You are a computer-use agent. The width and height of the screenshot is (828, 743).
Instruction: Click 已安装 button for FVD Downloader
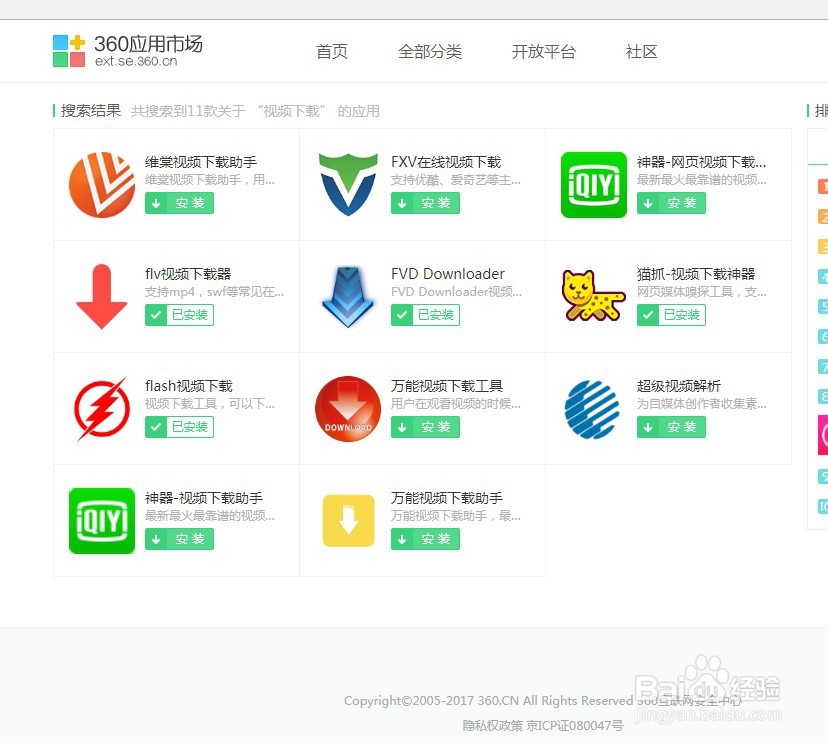pyautogui.click(x=425, y=315)
